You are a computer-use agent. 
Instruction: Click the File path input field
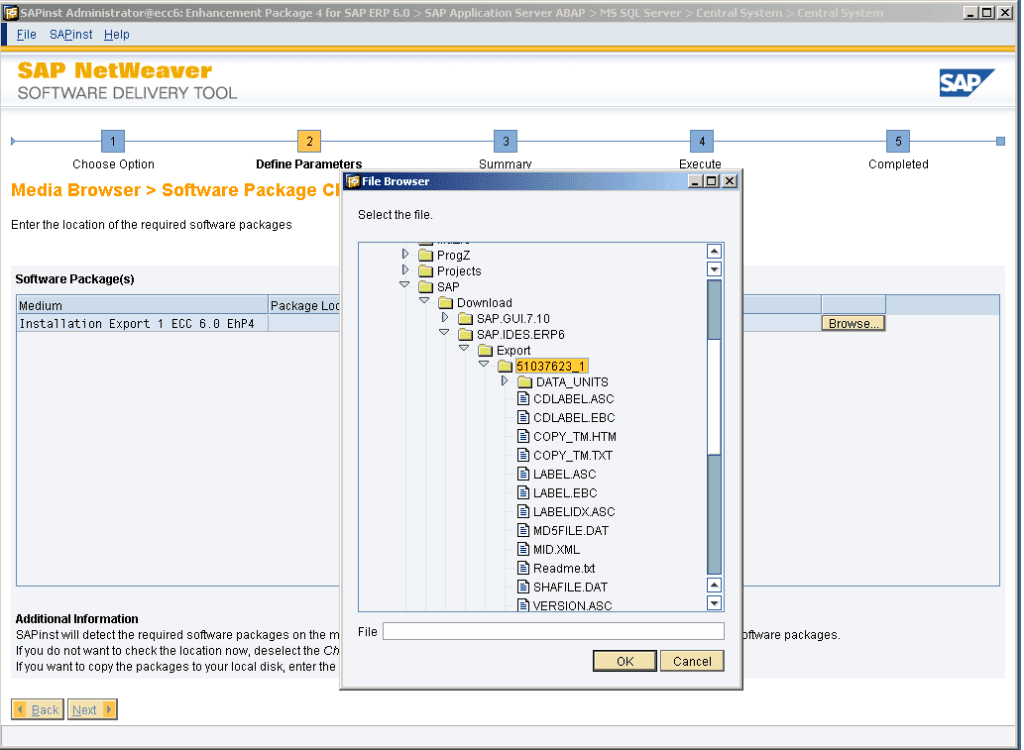554,632
